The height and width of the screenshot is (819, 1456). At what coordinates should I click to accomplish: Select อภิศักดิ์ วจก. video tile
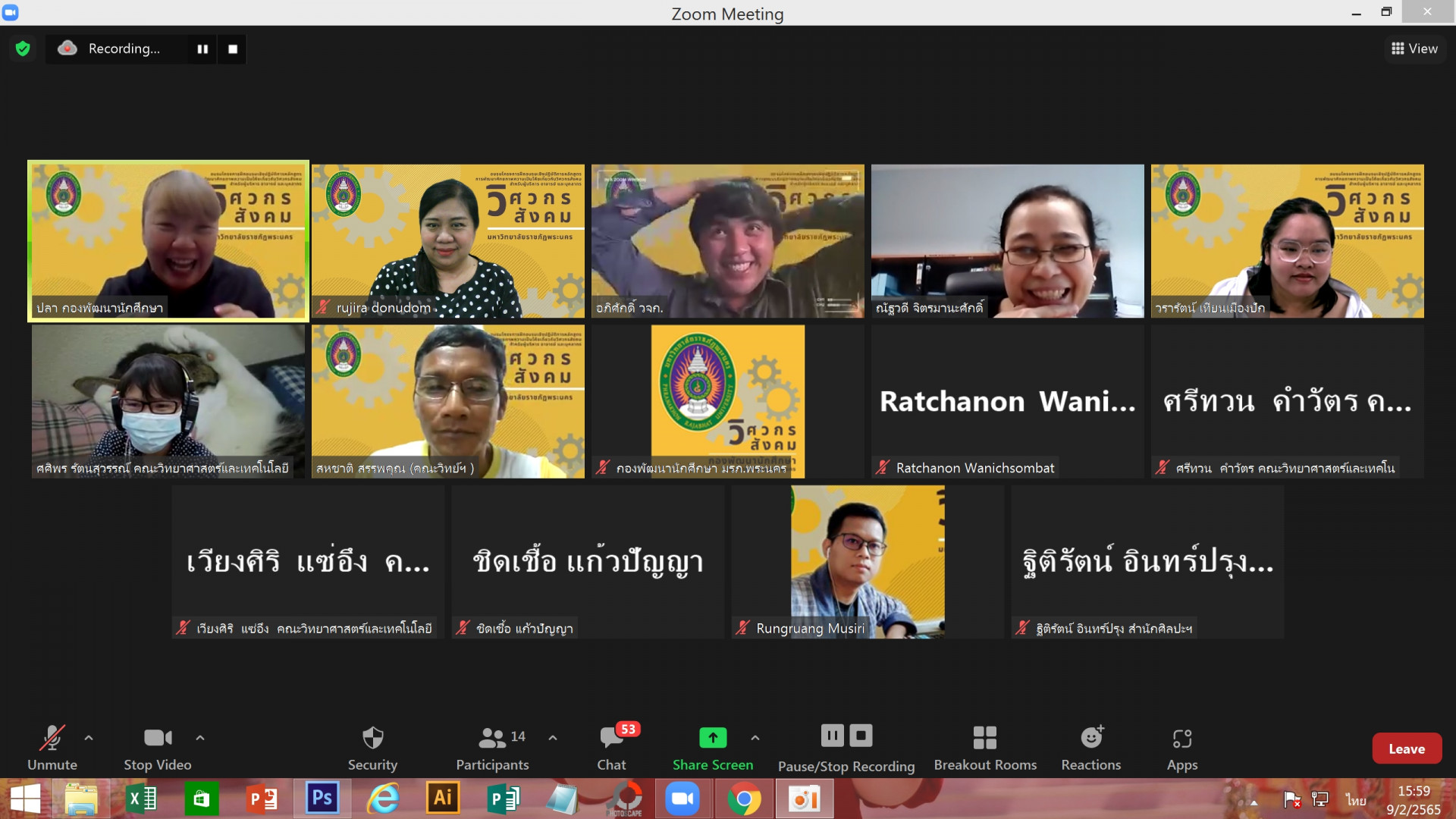click(728, 240)
